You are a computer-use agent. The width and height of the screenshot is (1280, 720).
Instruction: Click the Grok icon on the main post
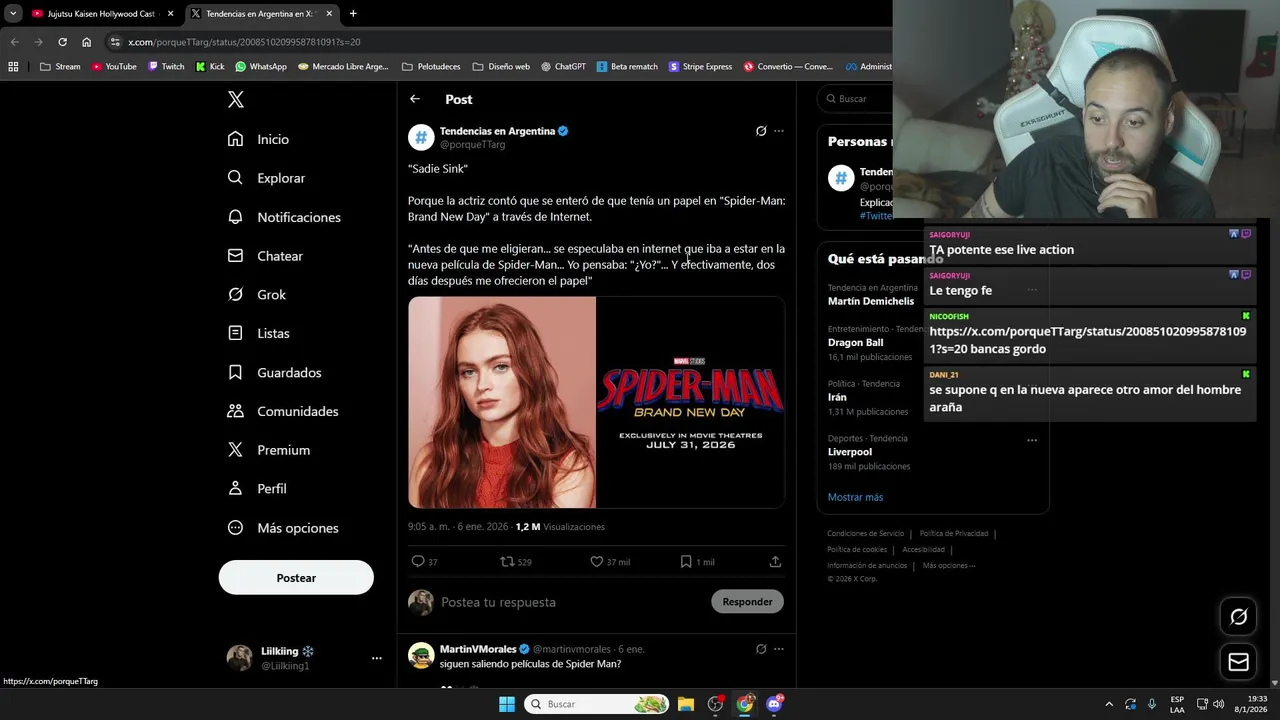pos(761,131)
